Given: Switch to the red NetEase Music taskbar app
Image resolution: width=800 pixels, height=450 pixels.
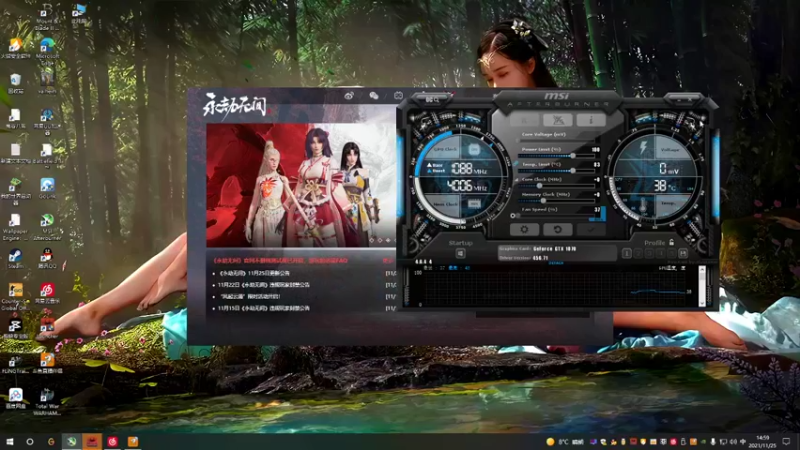Looking at the screenshot, I should point(113,441).
